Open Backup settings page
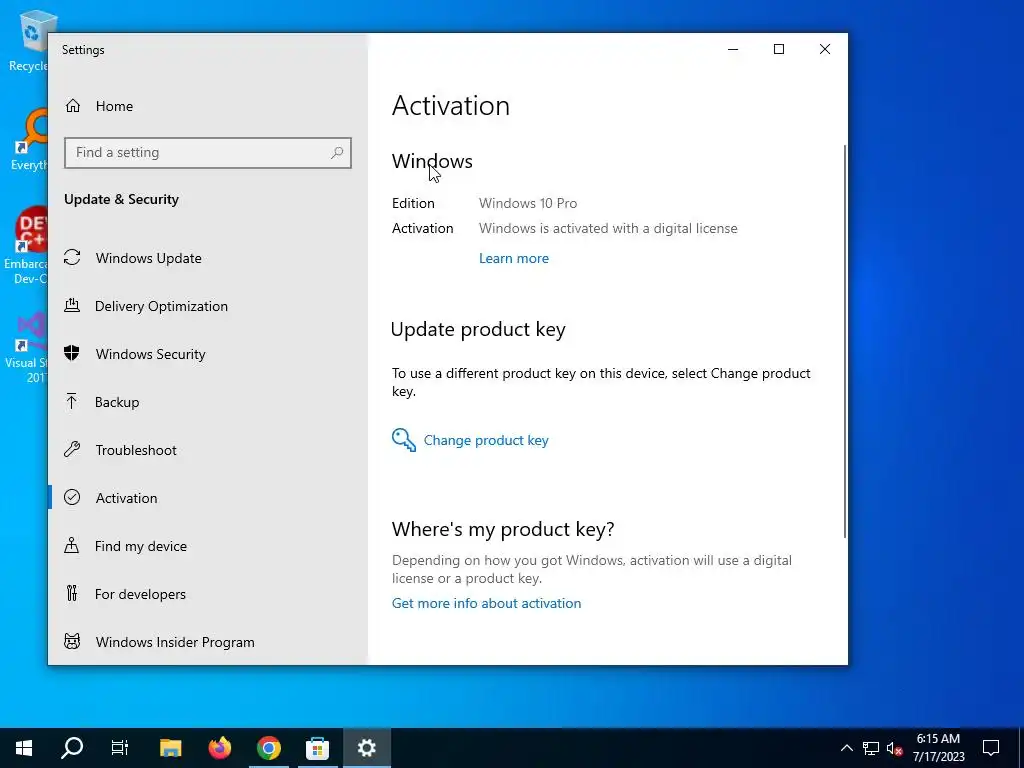1024x768 pixels. 208,402
